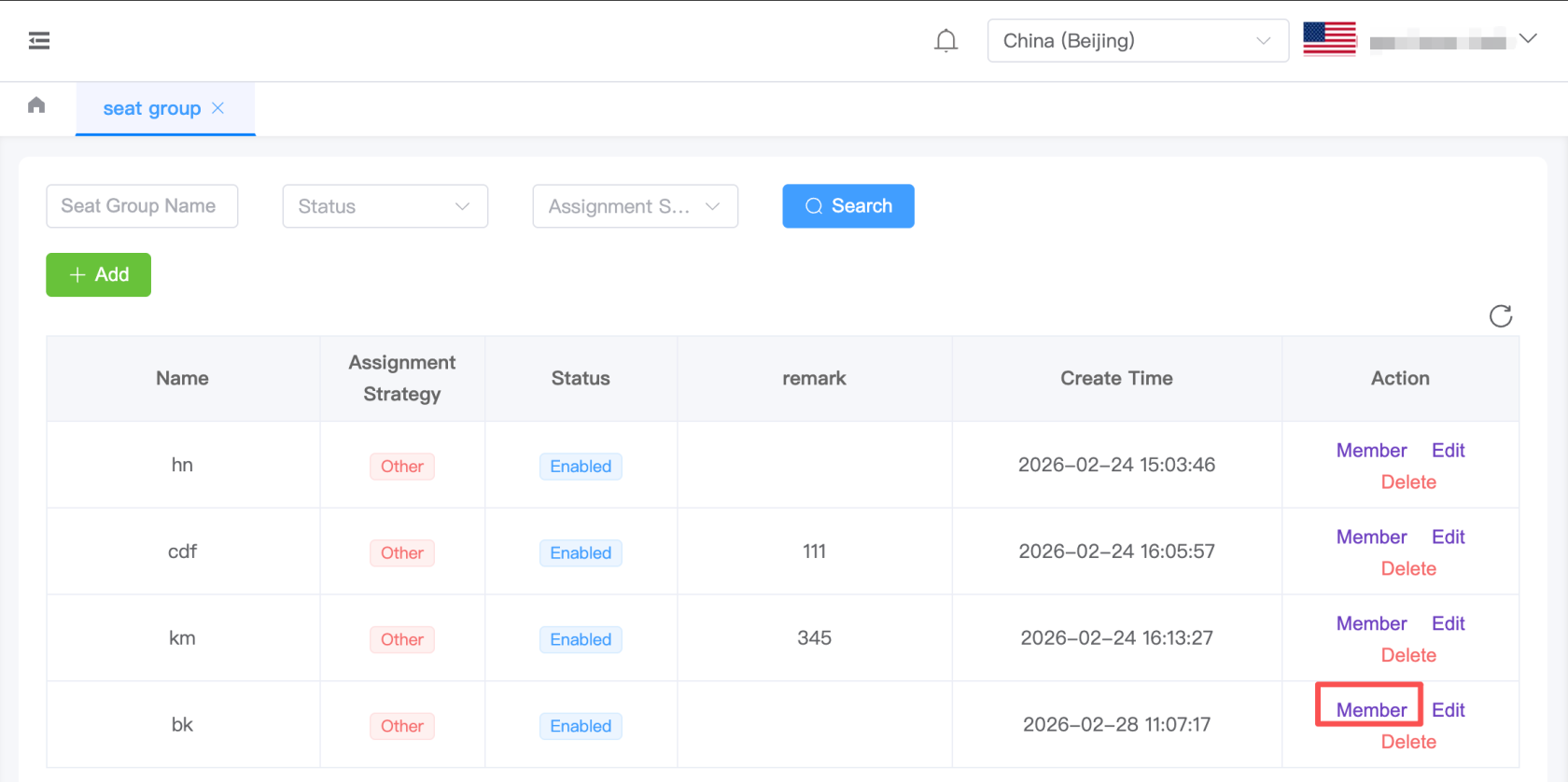Collapse the sidebar menu icon

pyautogui.click(x=39, y=41)
